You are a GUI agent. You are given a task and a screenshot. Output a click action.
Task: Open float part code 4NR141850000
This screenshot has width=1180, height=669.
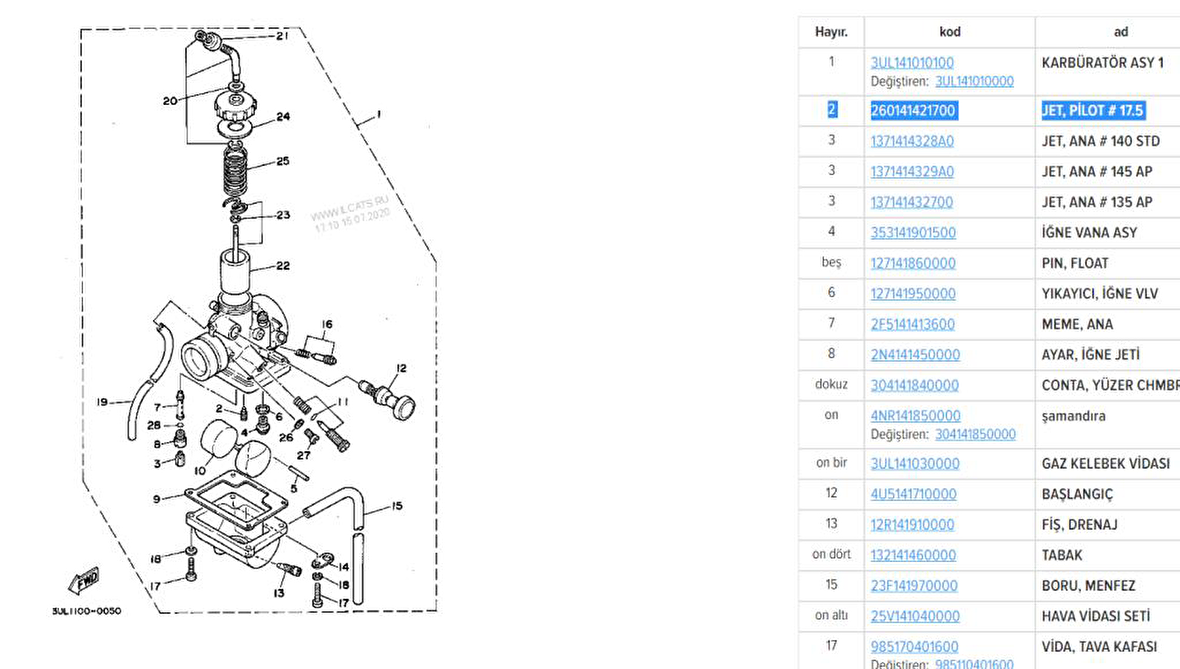pos(916,415)
